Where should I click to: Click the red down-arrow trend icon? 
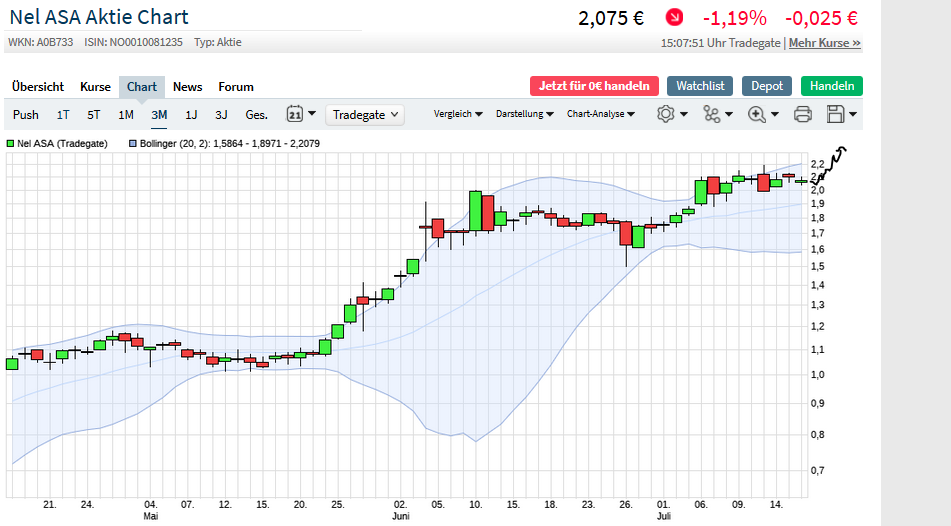(x=676, y=18)
